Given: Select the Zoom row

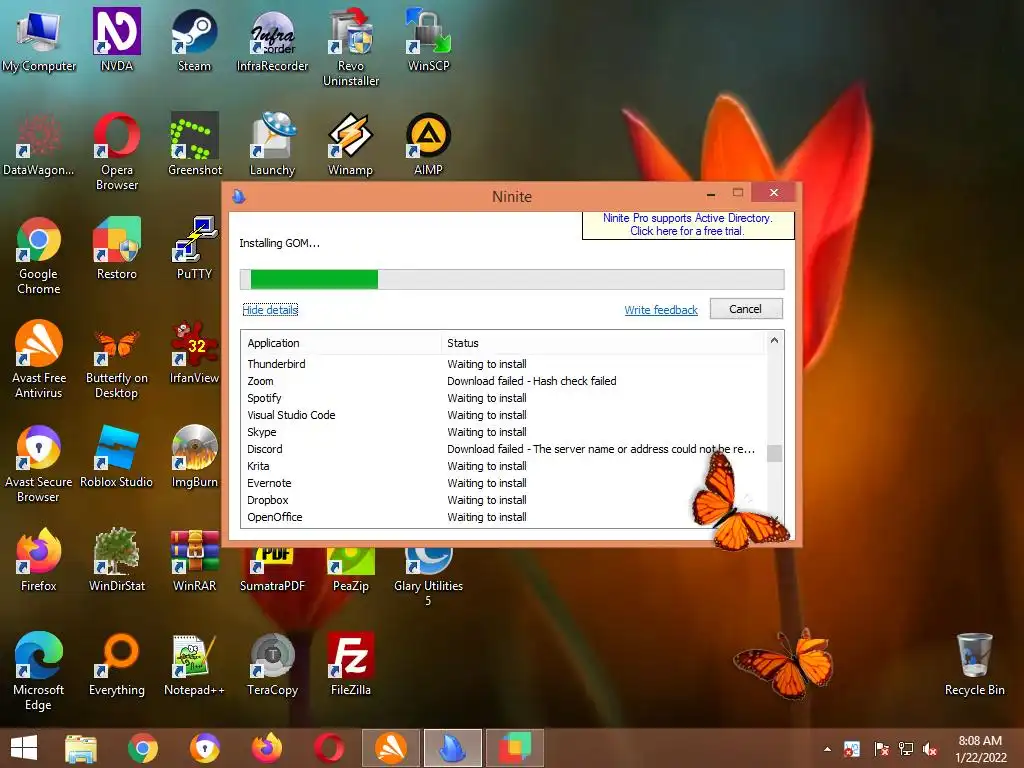Looking at the screenshot, I should 503,381.
